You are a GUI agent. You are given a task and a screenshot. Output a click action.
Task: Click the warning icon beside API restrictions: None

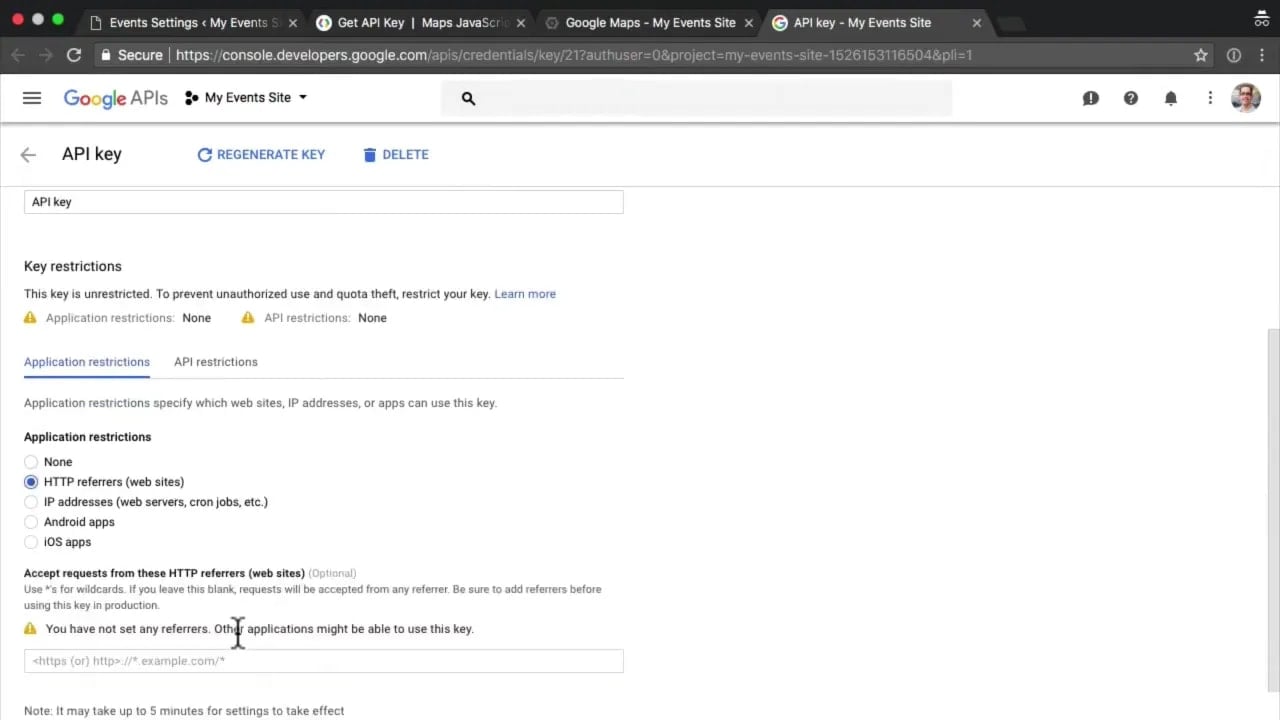pos(248,318)
